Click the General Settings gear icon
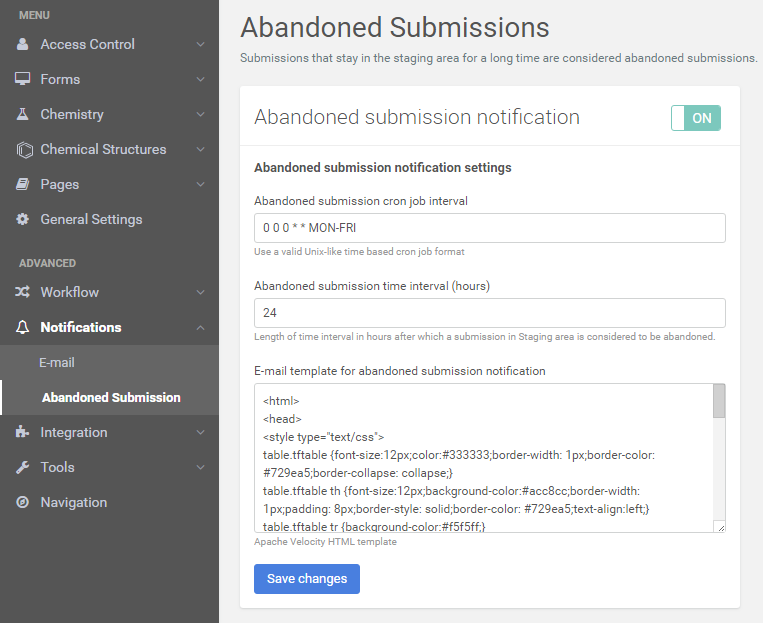Image resolution: width=763 pixels, height=623 pixels. (22, 219)
